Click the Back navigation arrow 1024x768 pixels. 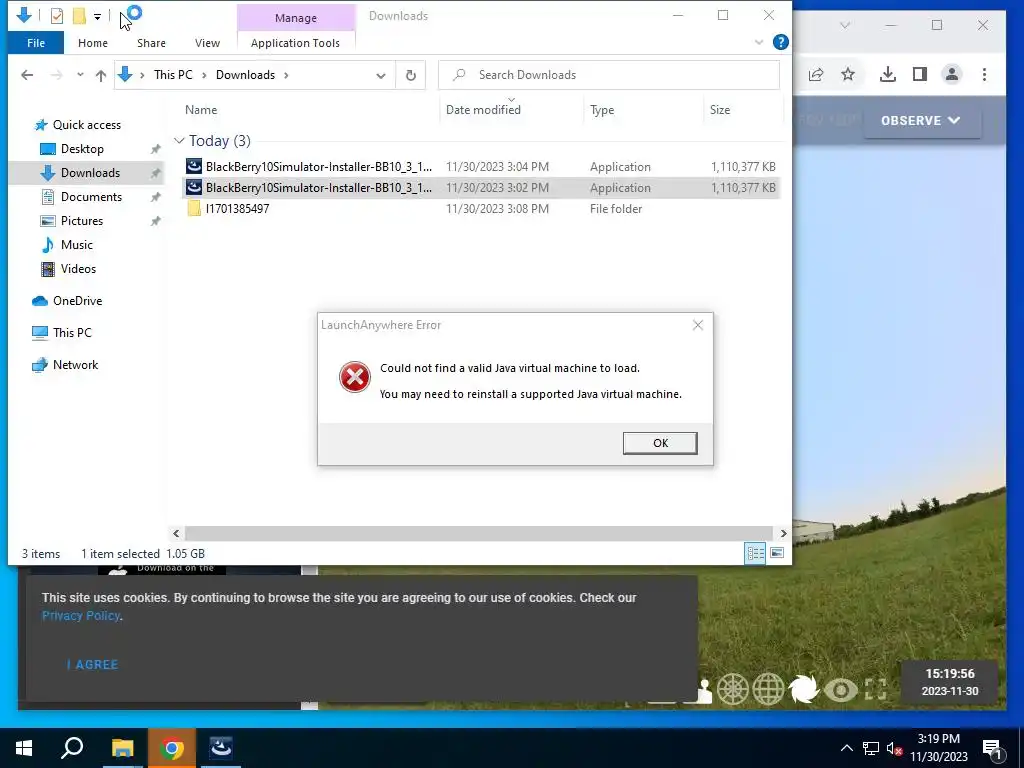[x=27, y=75]
